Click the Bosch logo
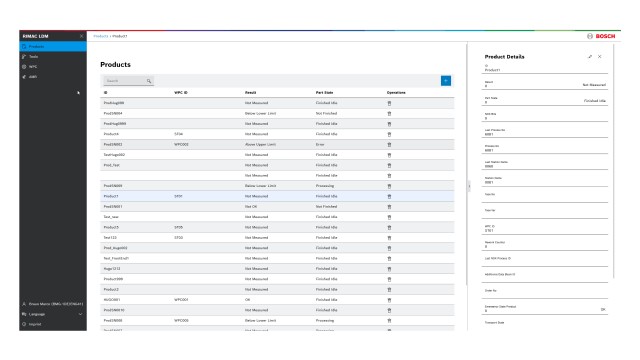 (x=601, y=36)
